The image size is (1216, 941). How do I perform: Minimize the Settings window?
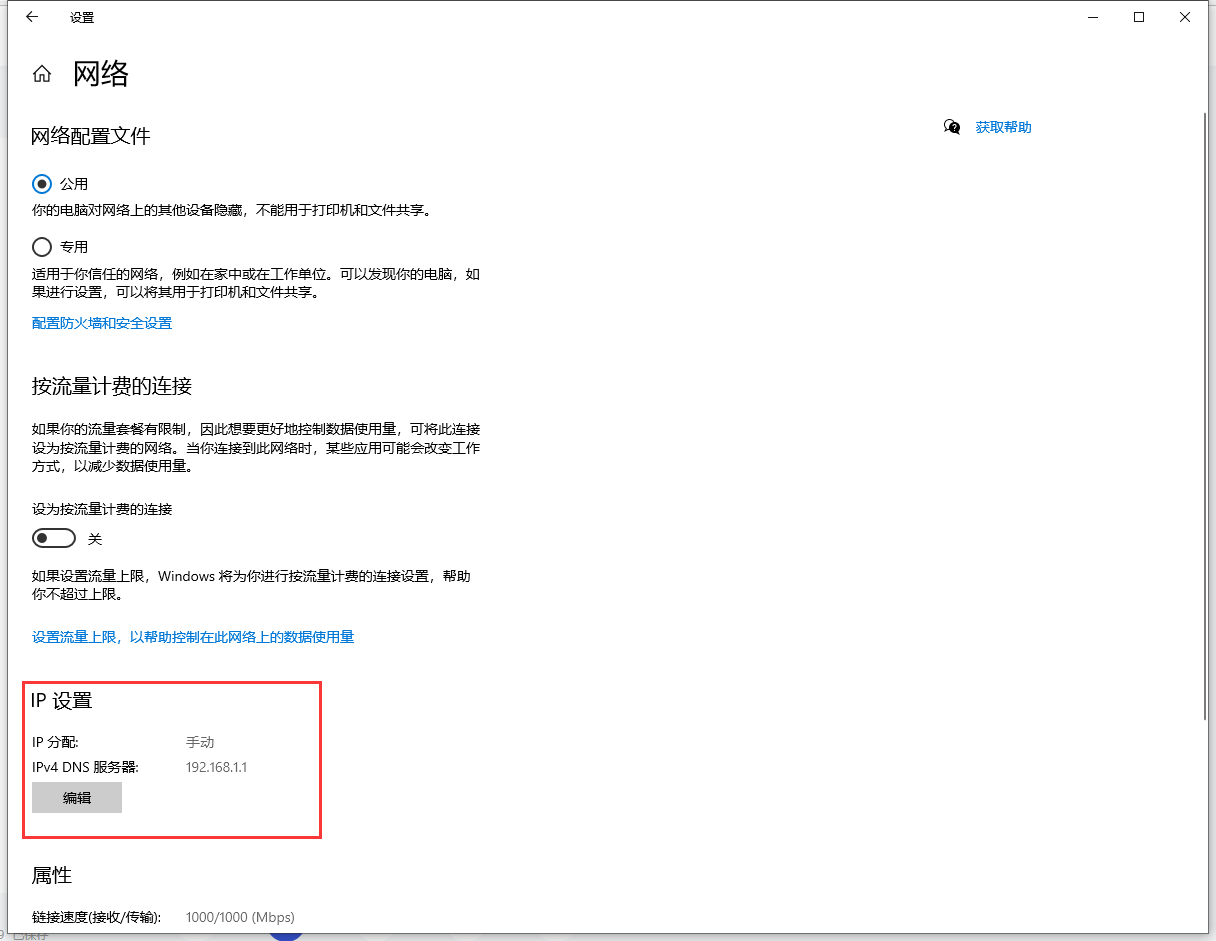pyautogui.click(x=1093, y=17)
